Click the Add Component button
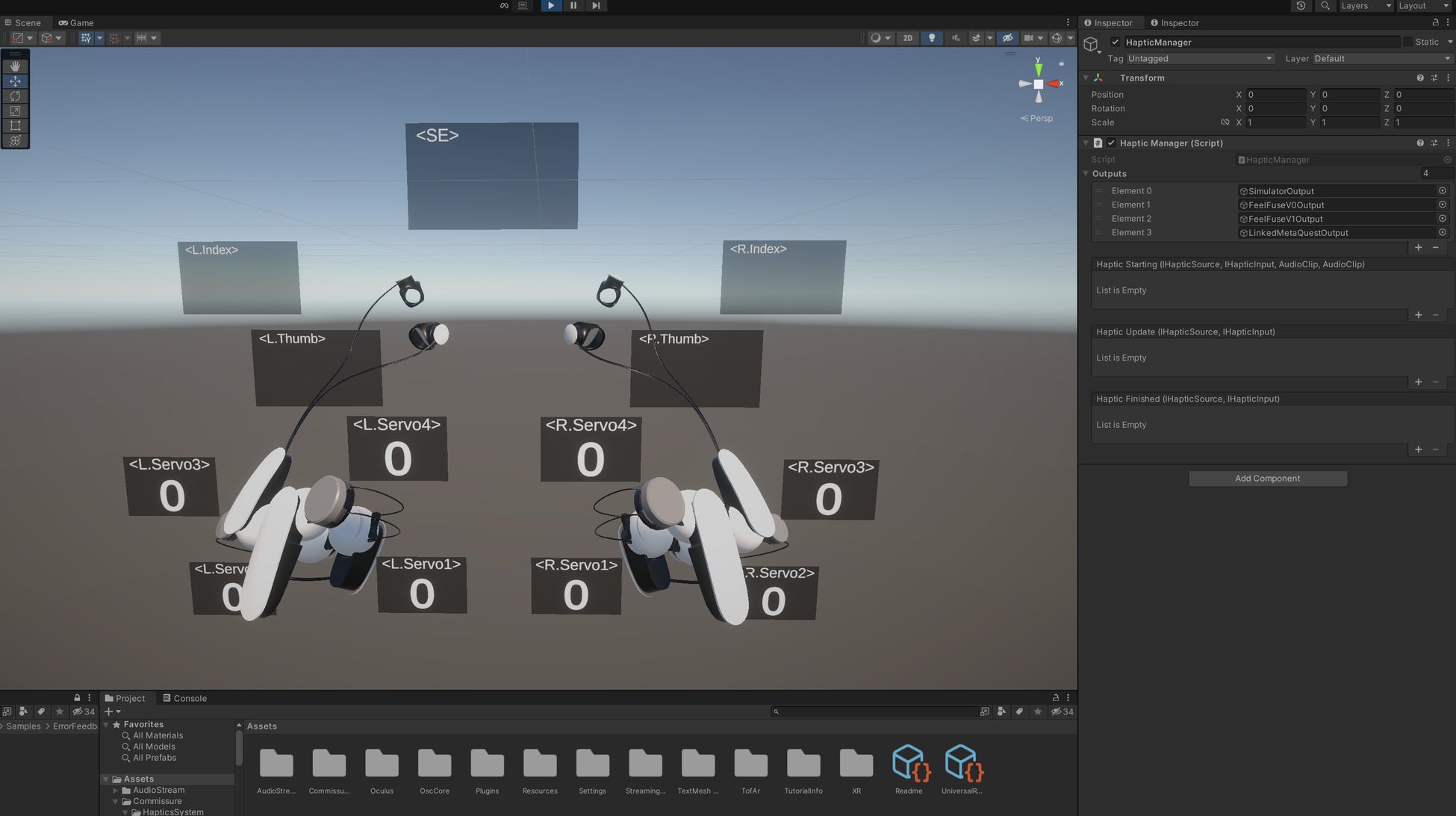This screenshot has width=1456, height=816. pos(1267,479)
